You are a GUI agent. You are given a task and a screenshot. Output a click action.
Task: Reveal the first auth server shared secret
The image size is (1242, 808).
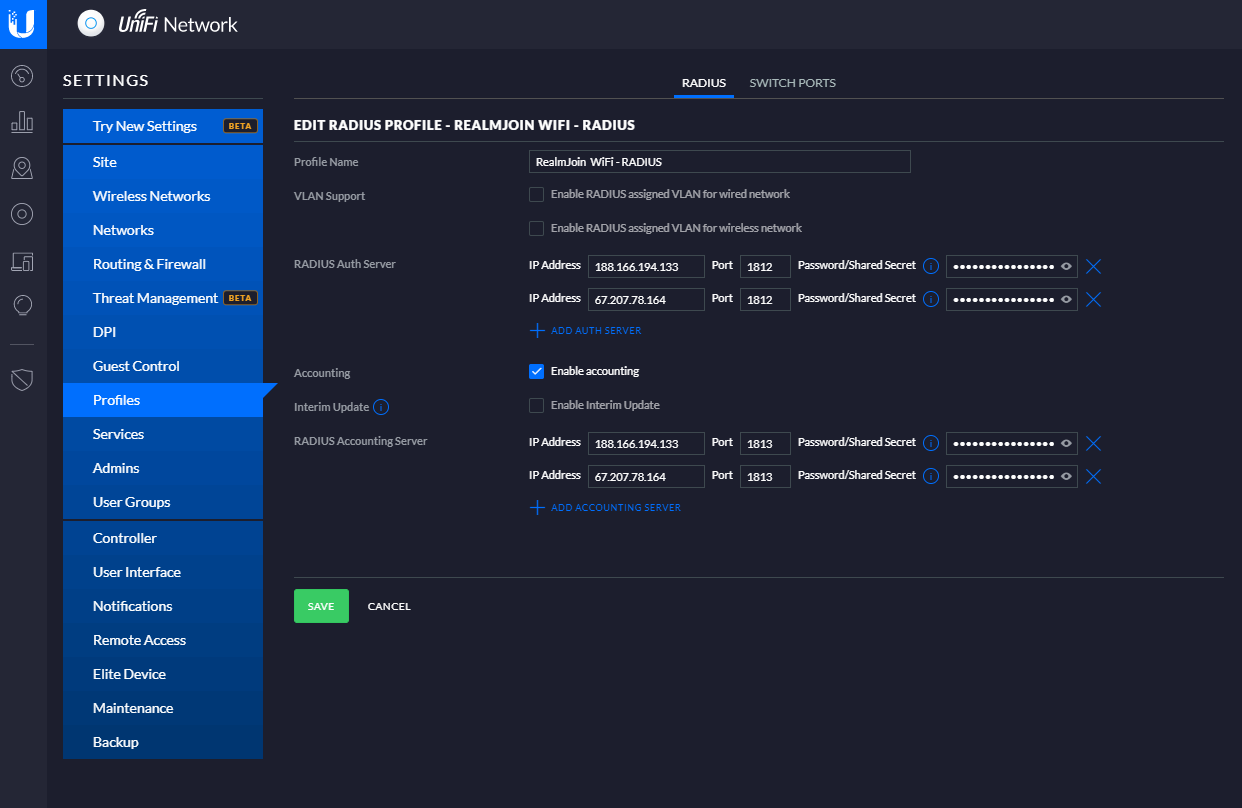pyautogui.click(x=1067, y=267)
